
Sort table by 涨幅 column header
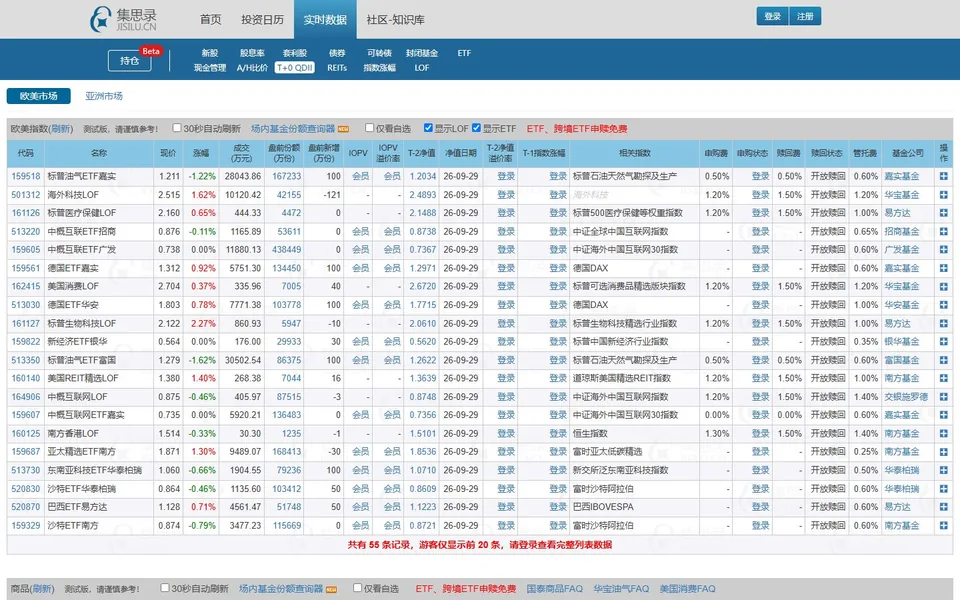(x=201, y=153)
